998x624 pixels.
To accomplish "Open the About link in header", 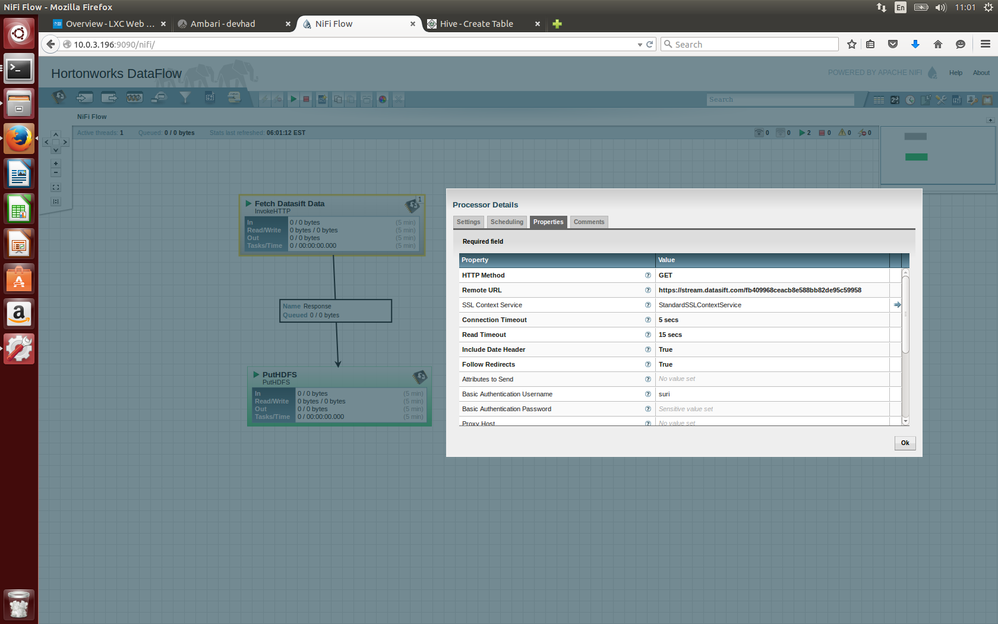I will click(x=981, y=73).
